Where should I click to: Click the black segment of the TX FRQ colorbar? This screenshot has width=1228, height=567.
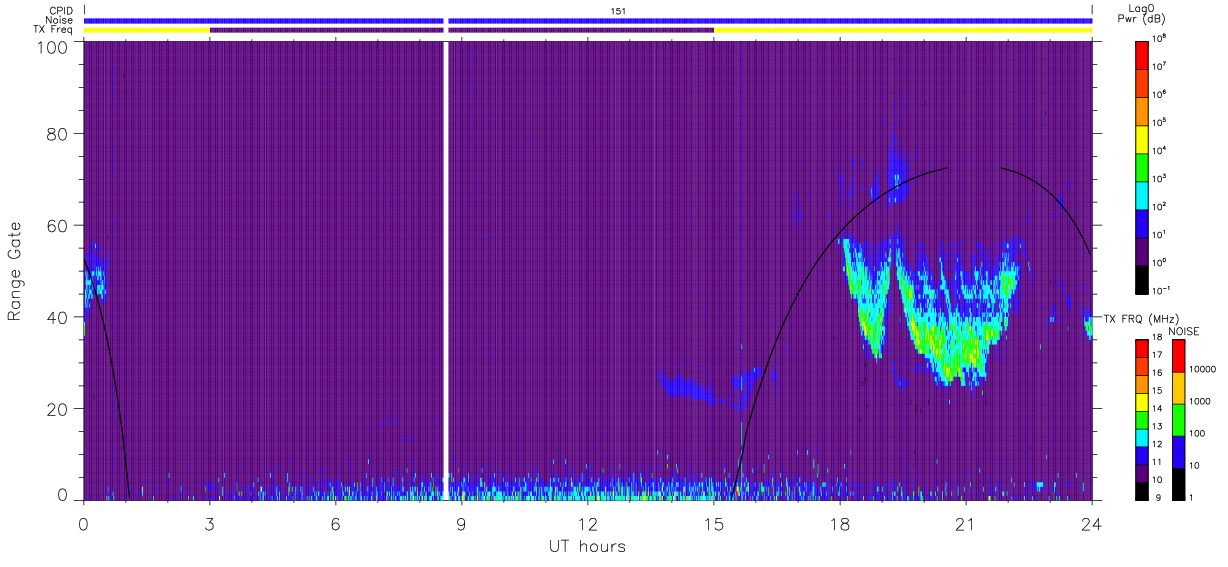pos(1141,491)
